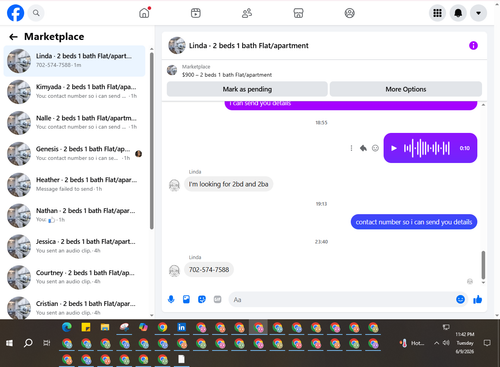Screen dimensions: 500x367
Task: Open Windows Start menu
Action: click(x=9, y=343)
